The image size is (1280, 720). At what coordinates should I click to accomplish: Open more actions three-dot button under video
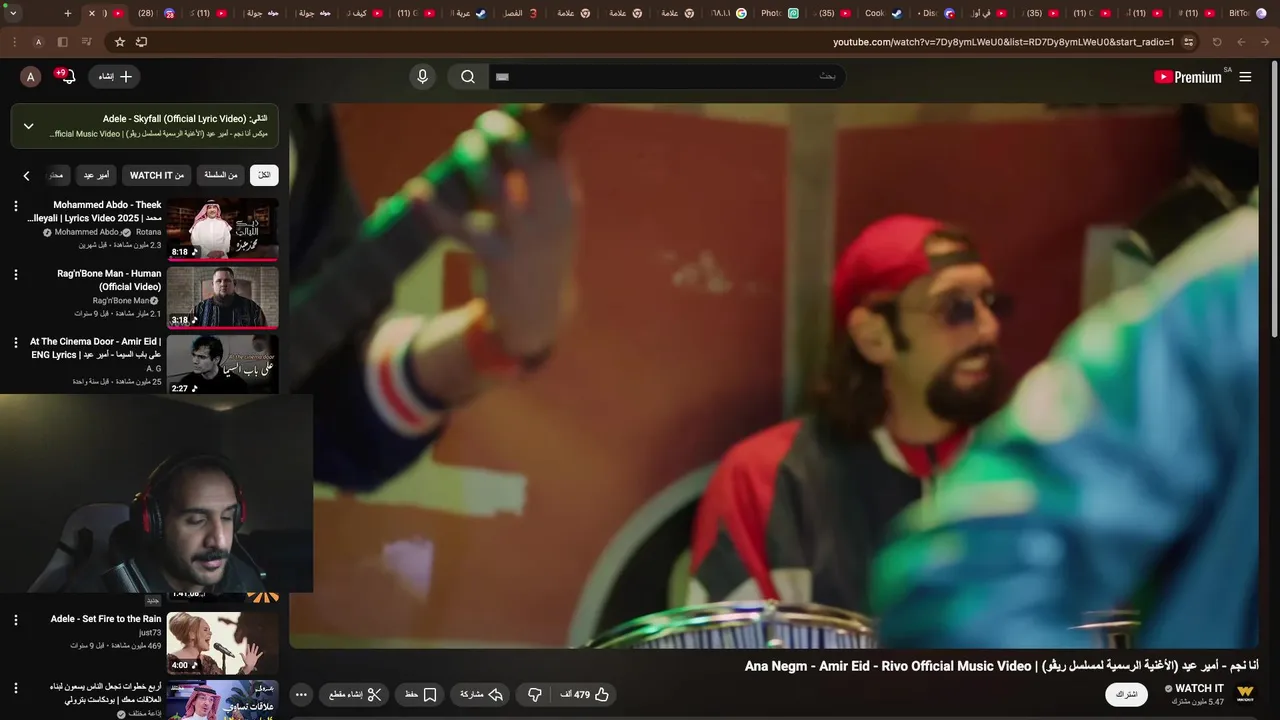pos(301,694)
